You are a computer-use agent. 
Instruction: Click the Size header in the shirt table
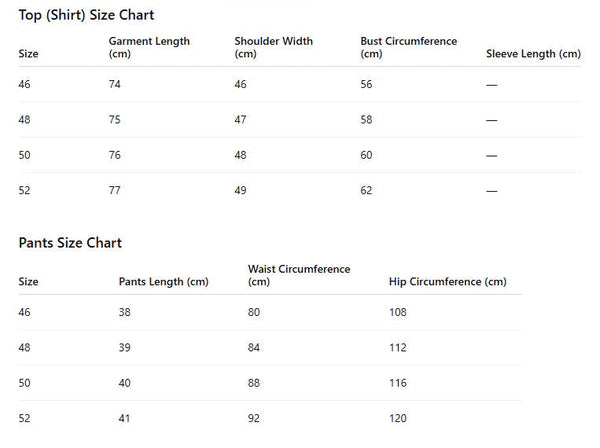click(x=28, y=54)
